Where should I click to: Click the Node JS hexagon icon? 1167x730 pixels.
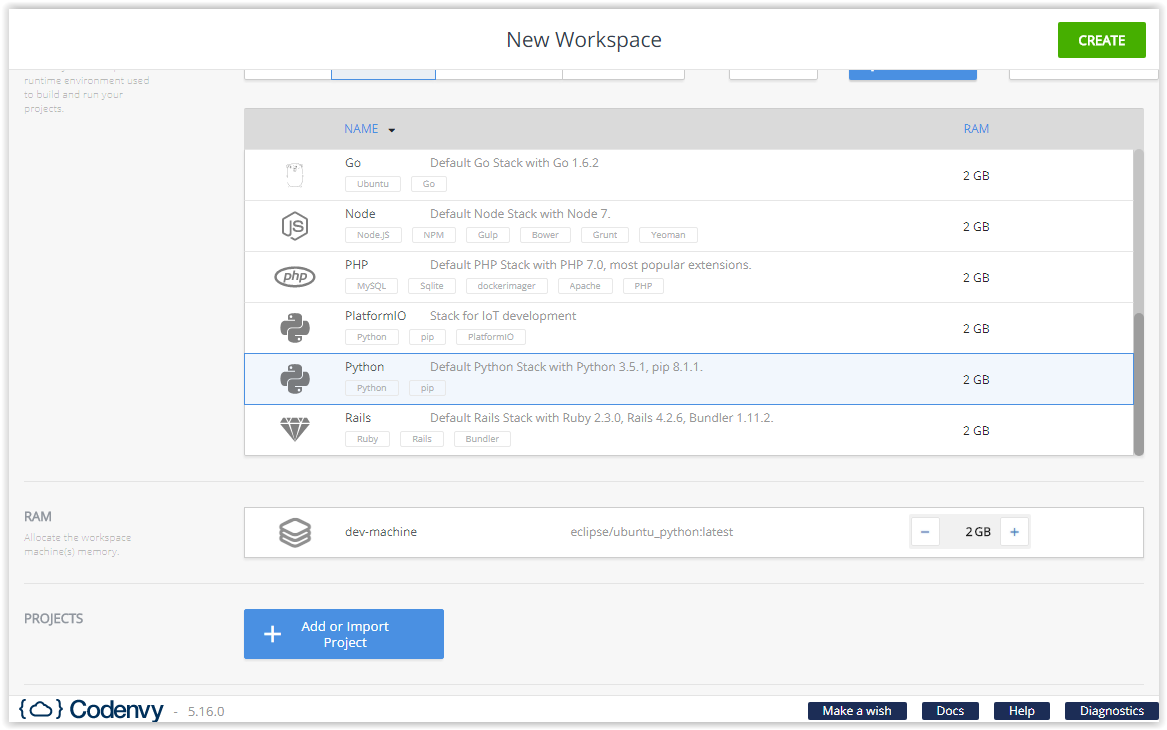(295, 226)
